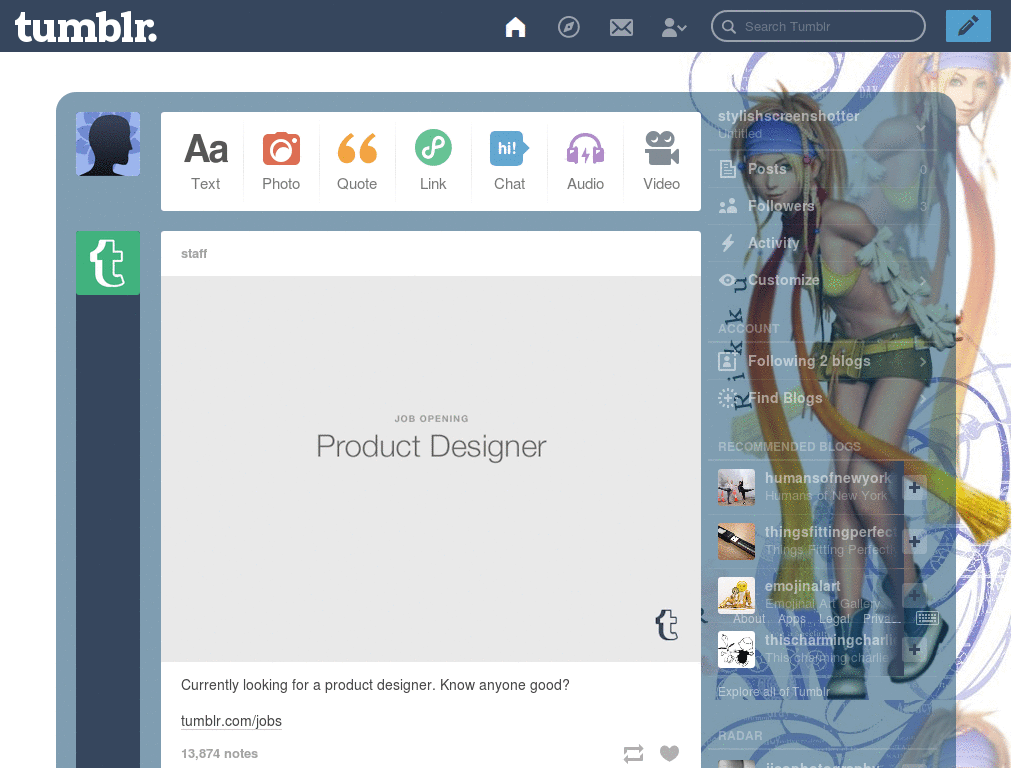The height and width of the screenshot is (768, 1024).
Task: Create a new Text post
Action: click(x=206, y=161)
